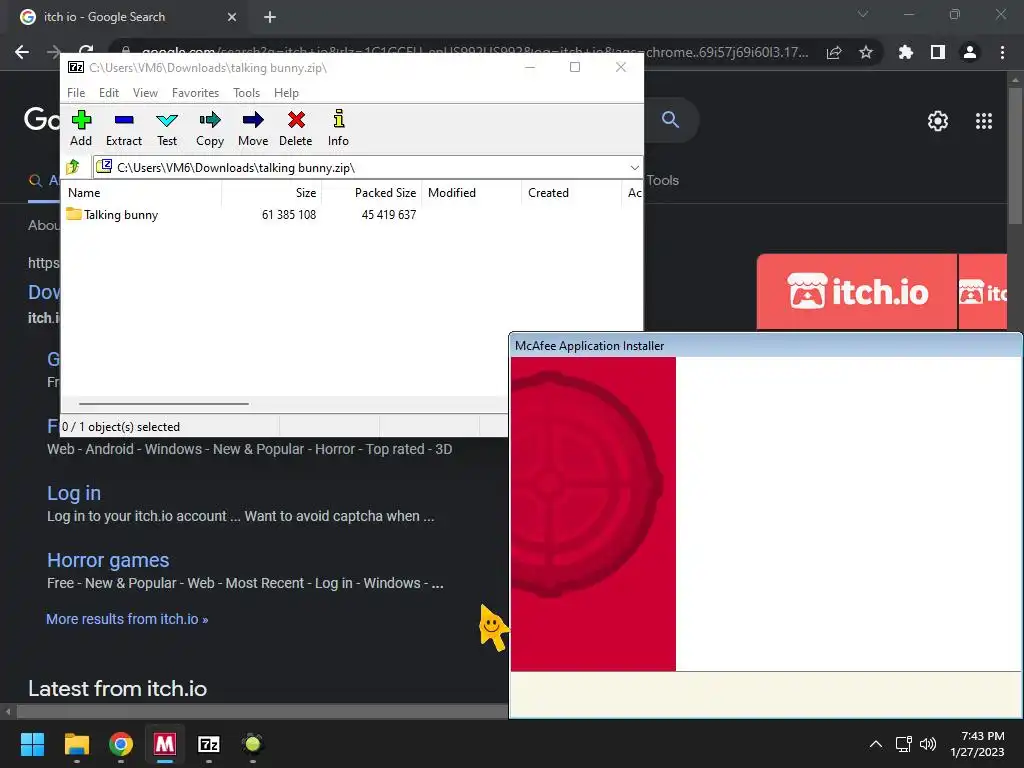Close the 'itch io - Google Search' tab
The image size is (1024, 768).
click(232, 17)
